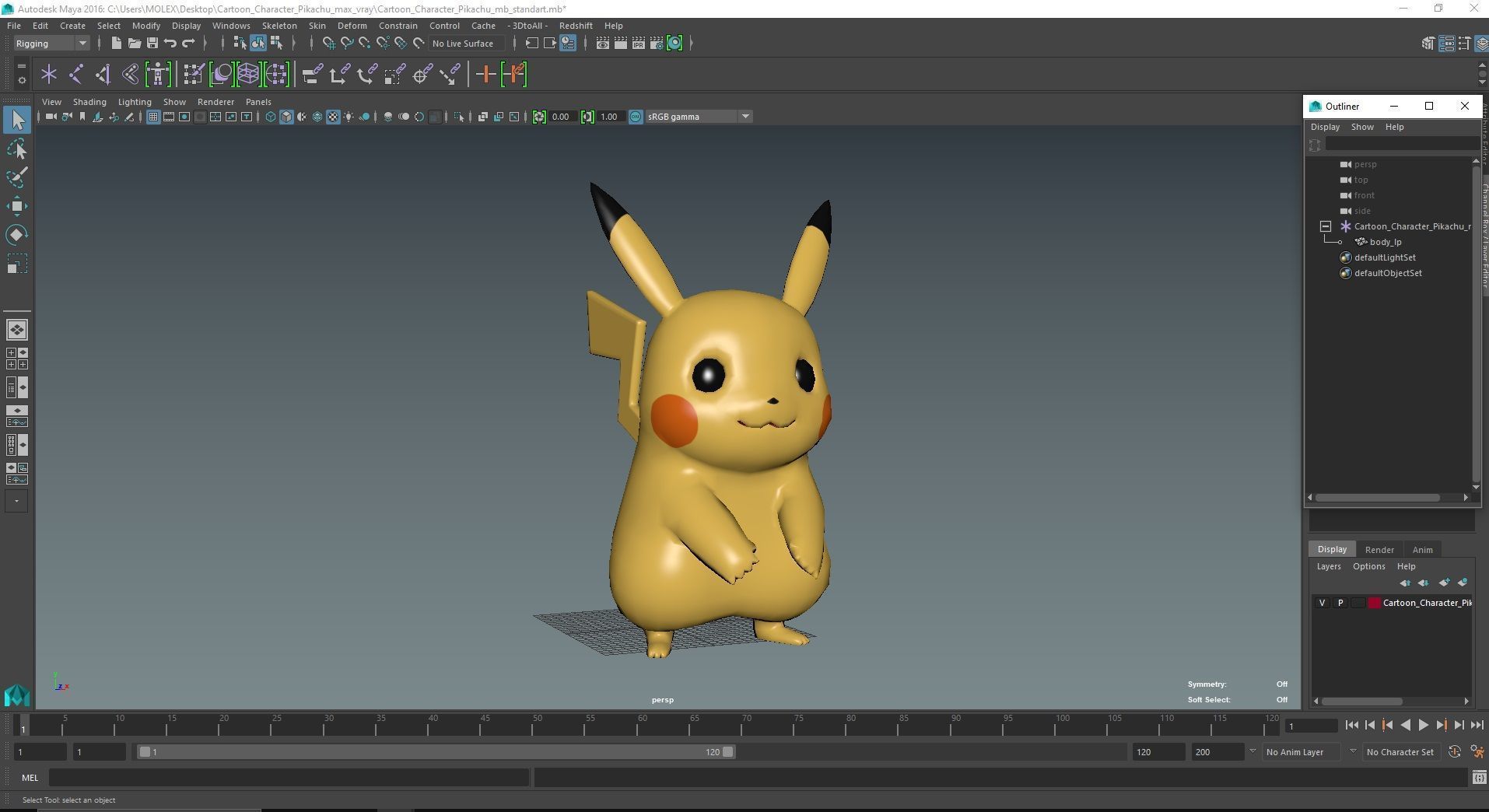Open viewport Shading menu
This screenshot has height=812, width=1489.
pyautogui.click(x=89, y=102)
